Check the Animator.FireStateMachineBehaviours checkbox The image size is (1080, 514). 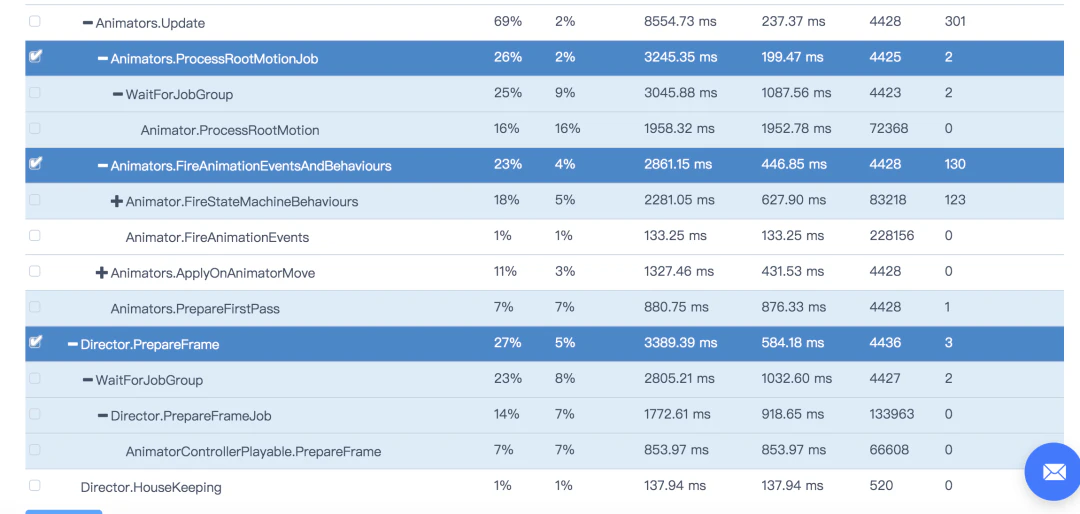pos(34,200)
